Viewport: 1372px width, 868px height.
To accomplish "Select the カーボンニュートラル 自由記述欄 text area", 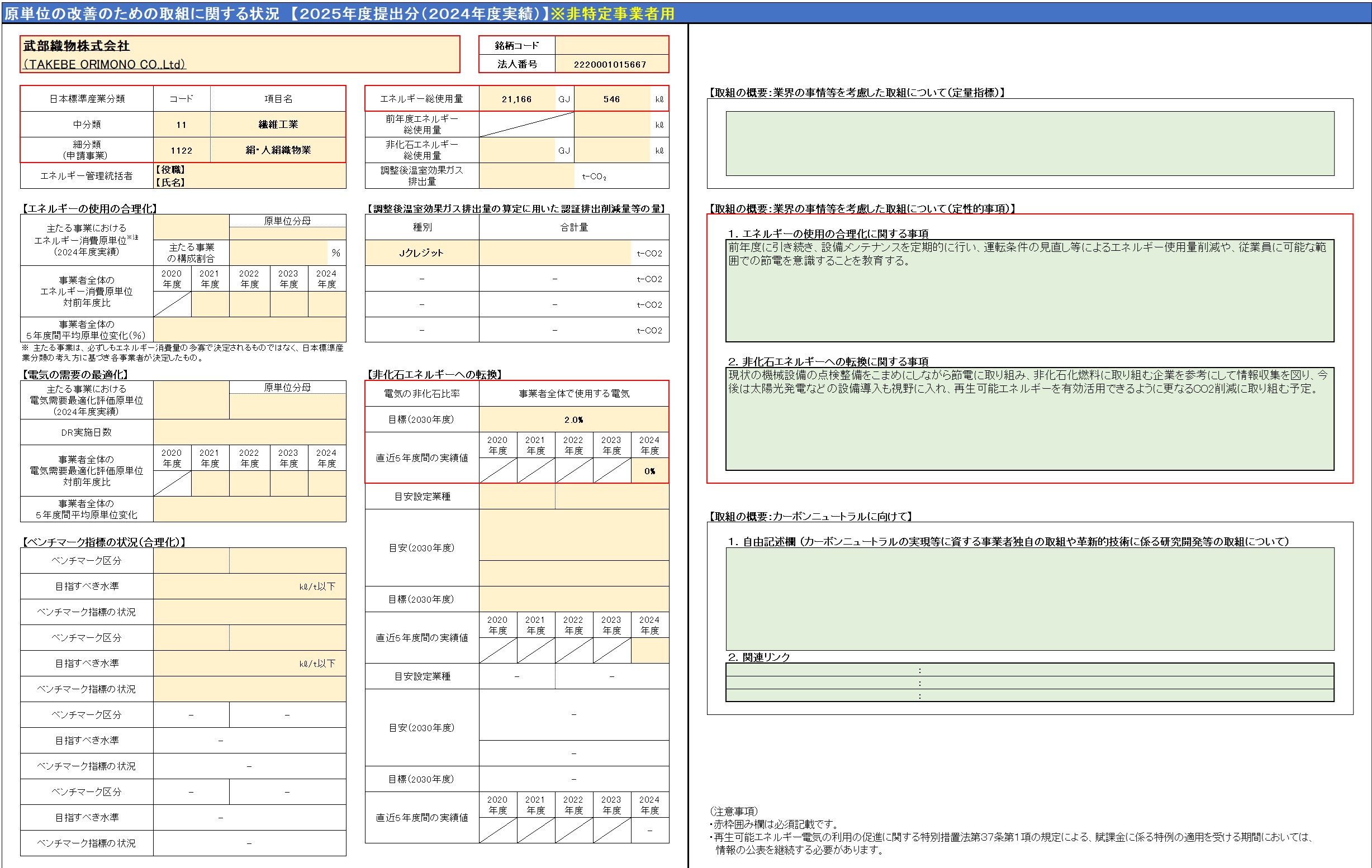I will tap(1029, 599).
